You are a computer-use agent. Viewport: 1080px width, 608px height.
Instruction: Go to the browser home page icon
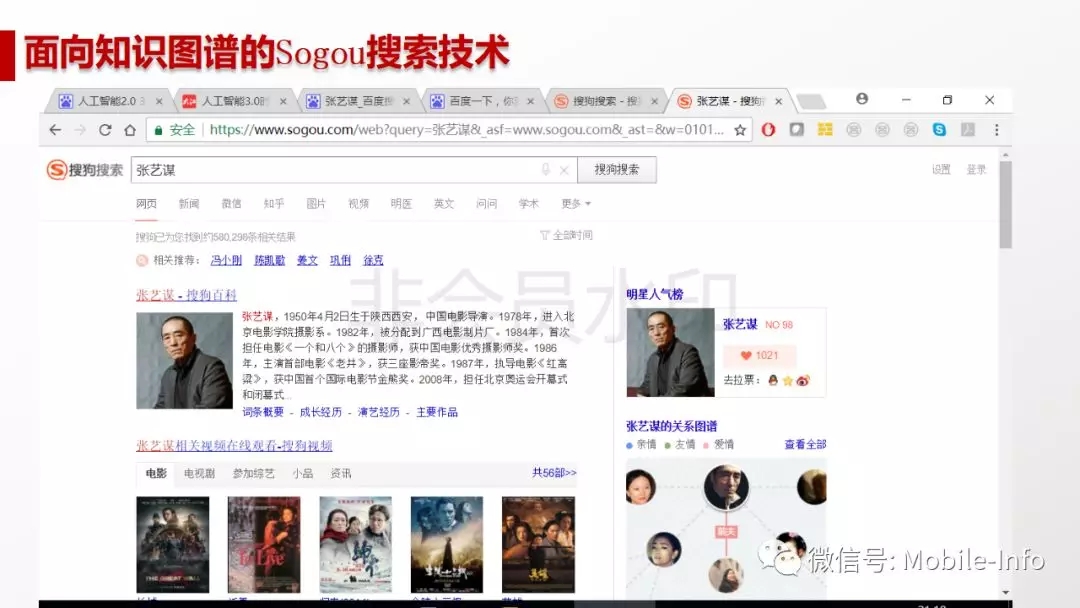point(130,129)
